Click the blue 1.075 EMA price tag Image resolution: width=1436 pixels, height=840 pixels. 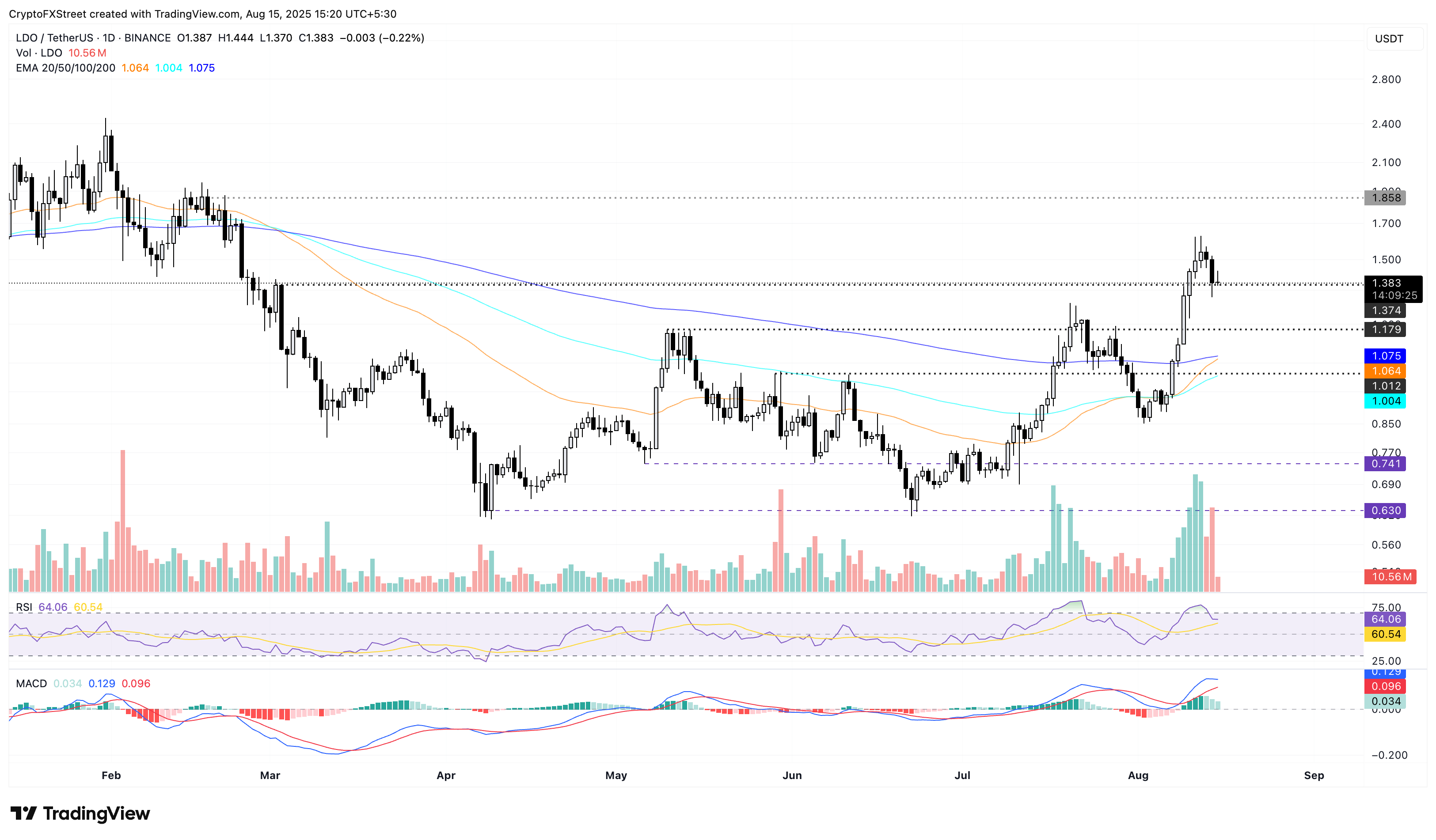[1385, 356]
